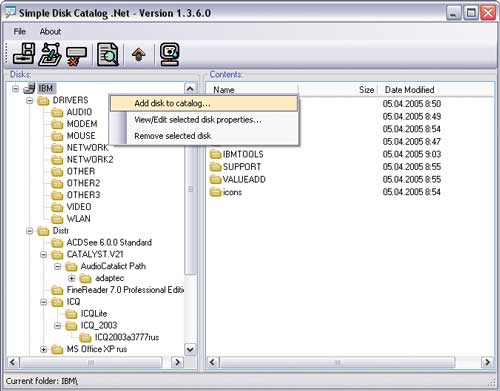Collapse the ICQ folder node
The height and width of the screenshot is (391, 500).
(43, 302)
